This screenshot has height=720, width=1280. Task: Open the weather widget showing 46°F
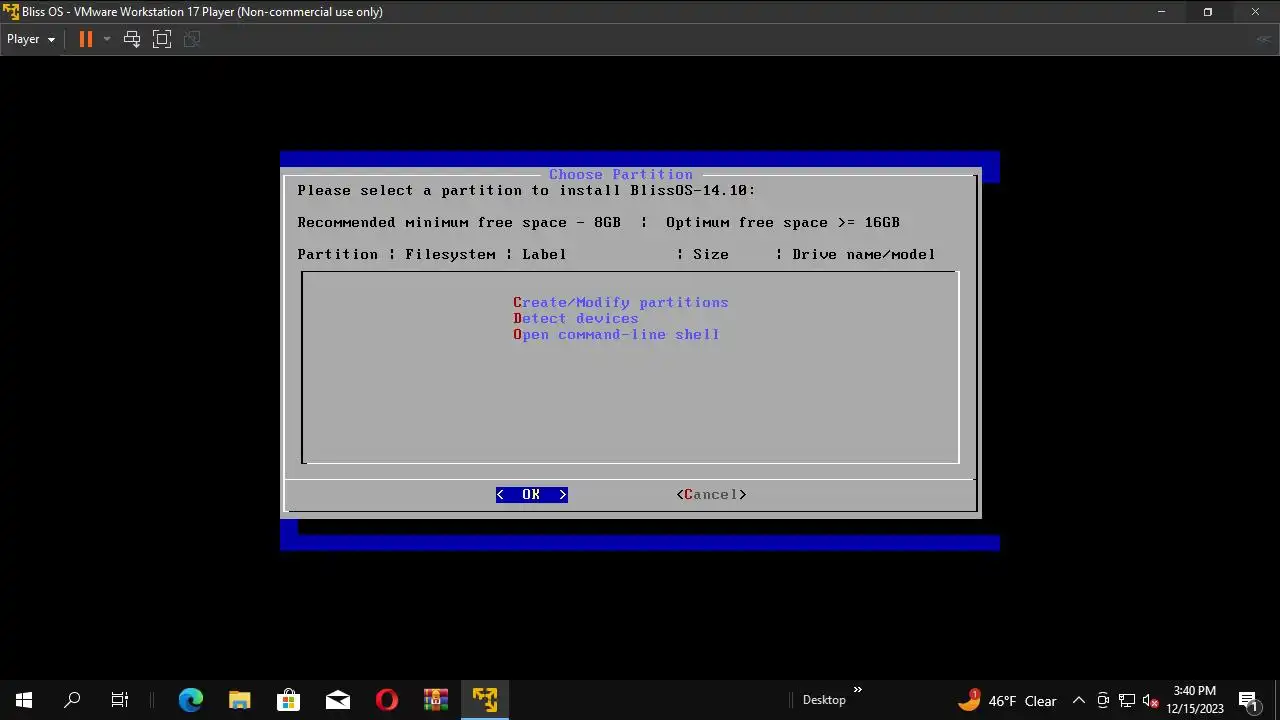[1007, 700]
